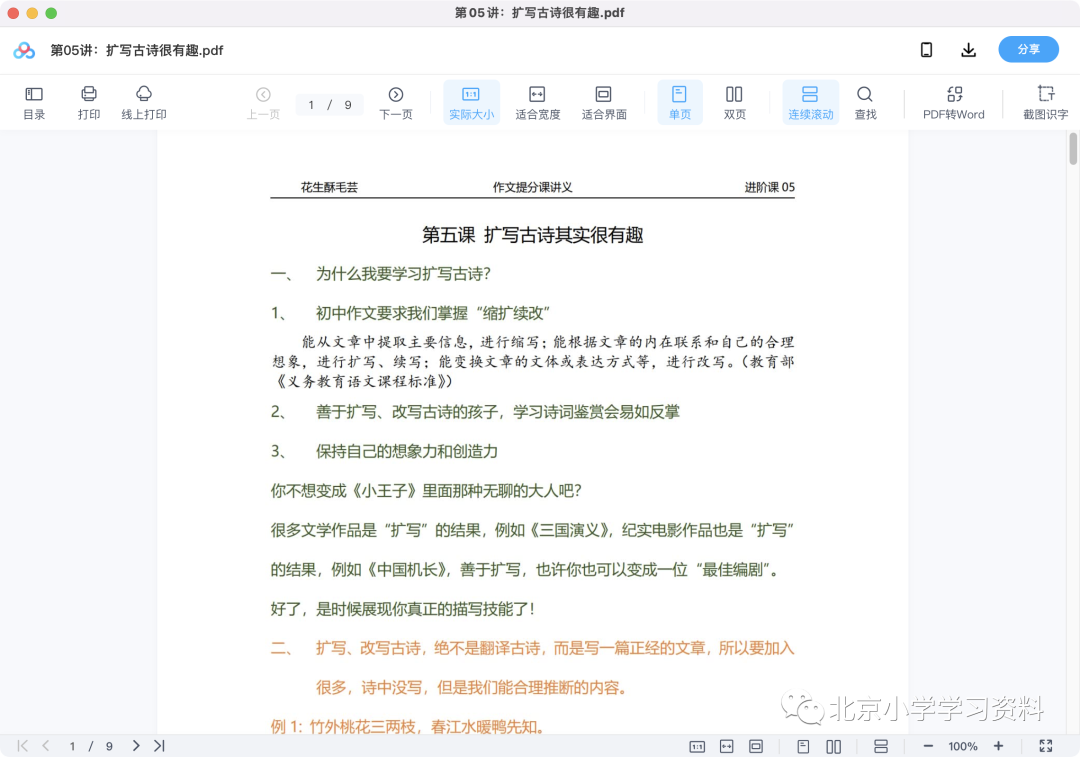Click single page icon in status bar
This screenshot has height=757, width=1080.
tap(803, 747)
